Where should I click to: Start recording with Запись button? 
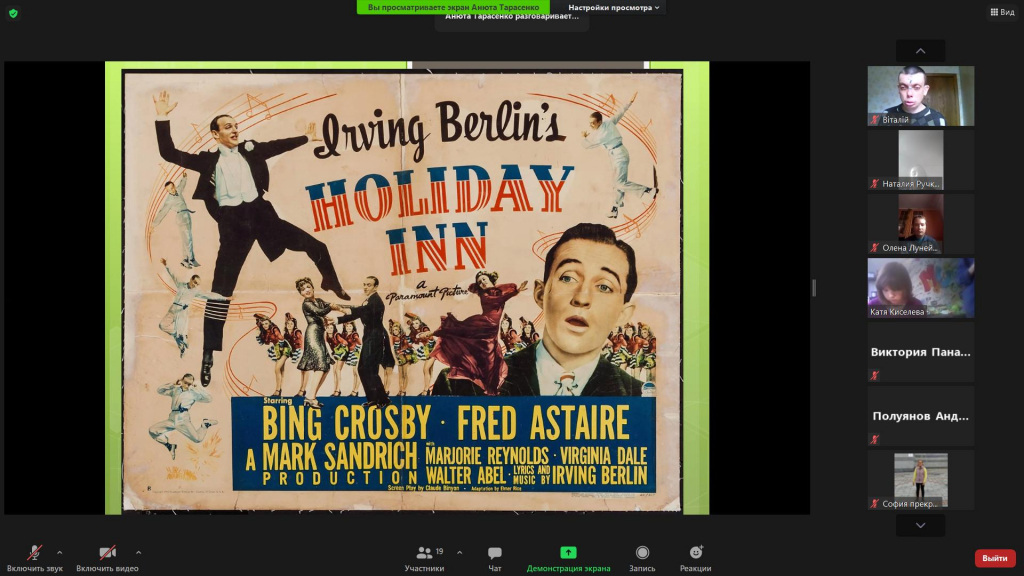coord(642,558)
